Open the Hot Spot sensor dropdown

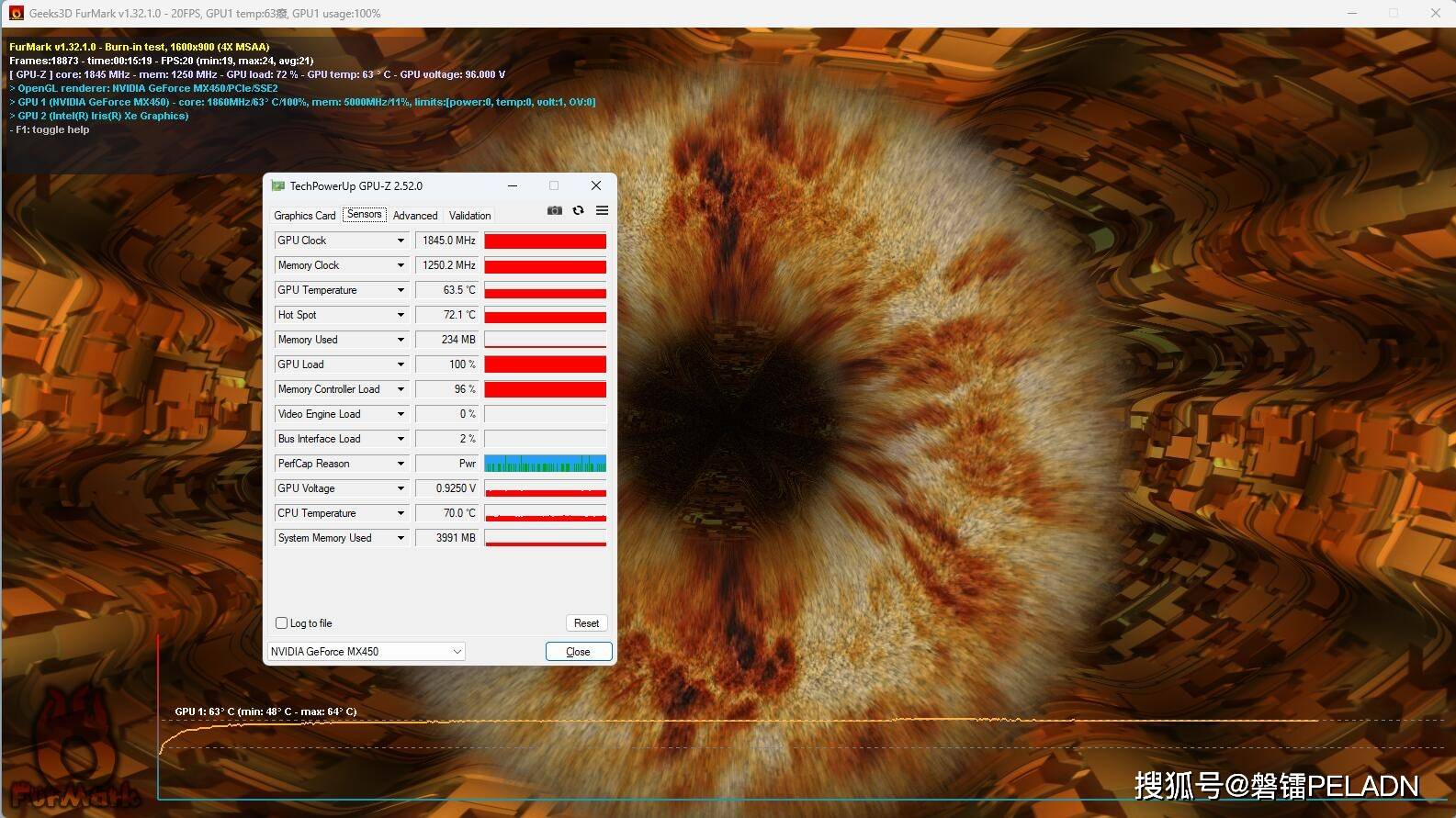coord(401,315)
